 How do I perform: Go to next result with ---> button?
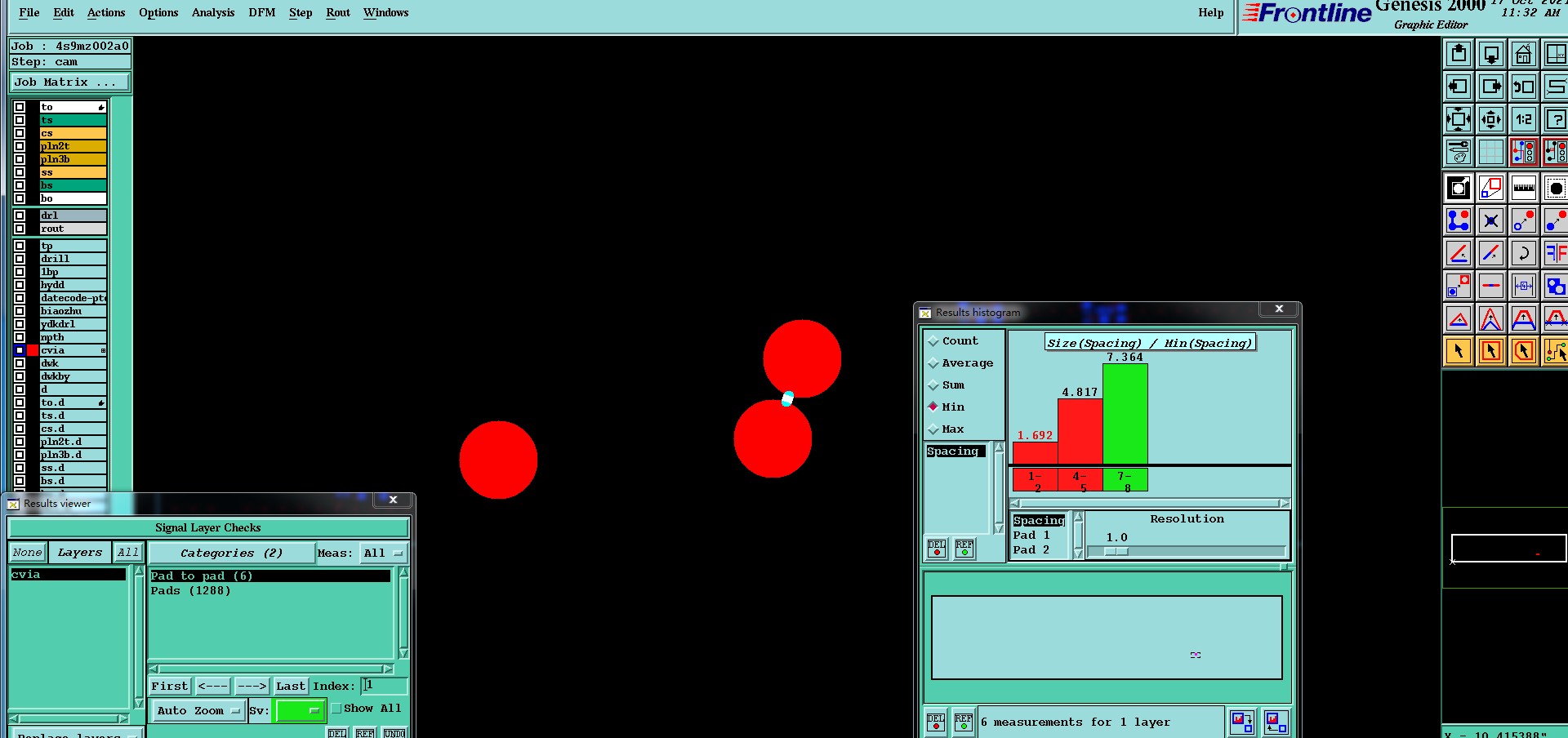pyautogui.click(x=252, y=687)
